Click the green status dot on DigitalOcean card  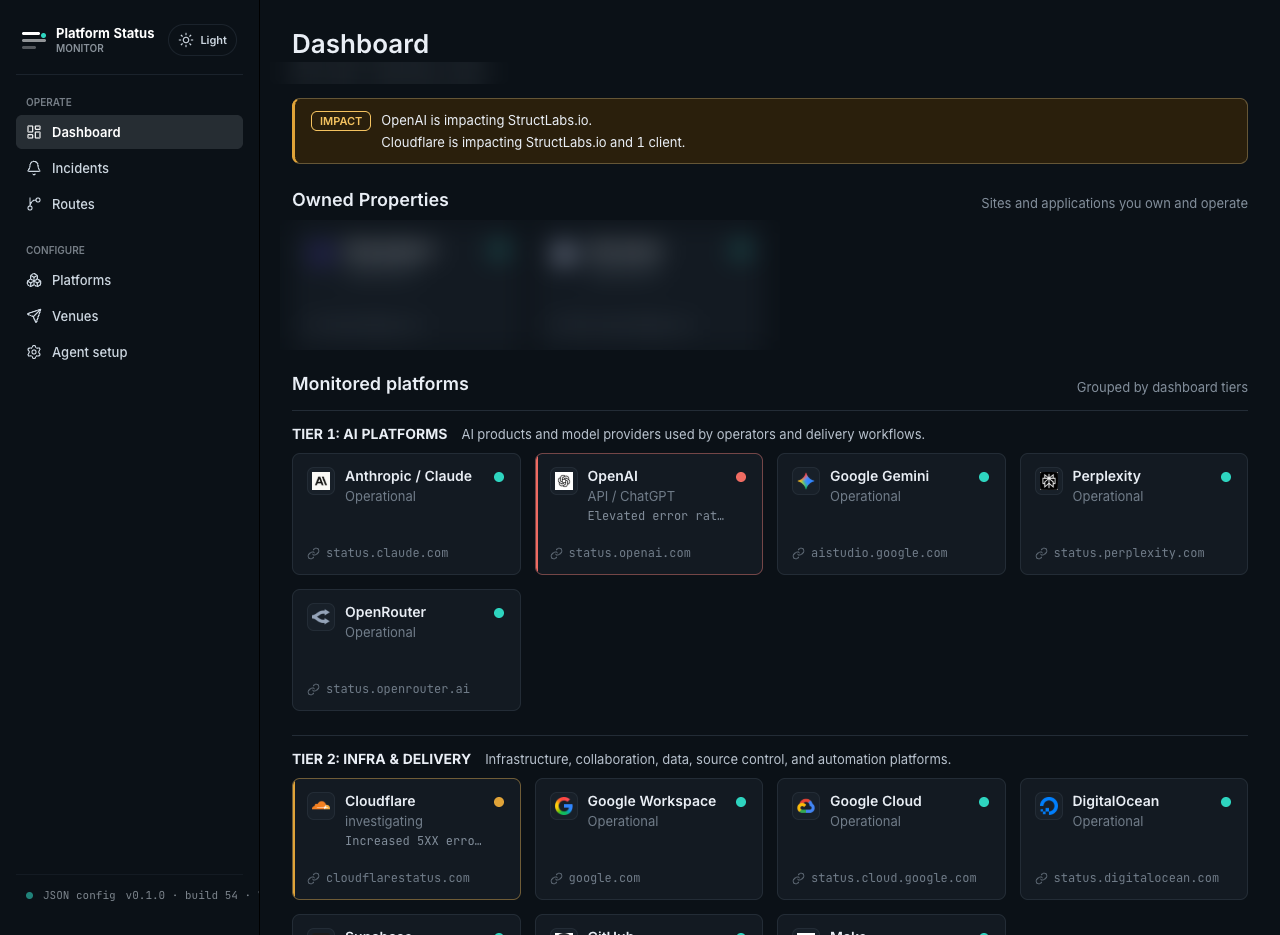[x=1226, y=802]
